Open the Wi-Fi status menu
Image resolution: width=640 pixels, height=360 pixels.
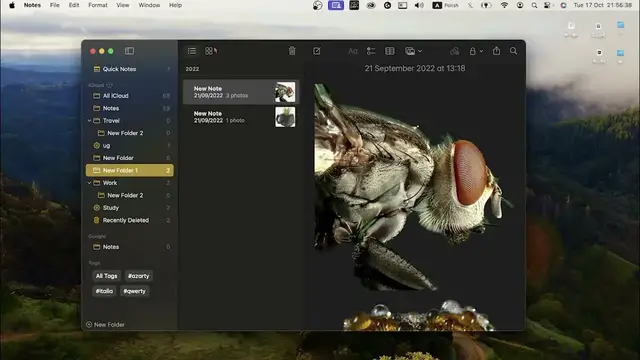click(x=504, y=5)
